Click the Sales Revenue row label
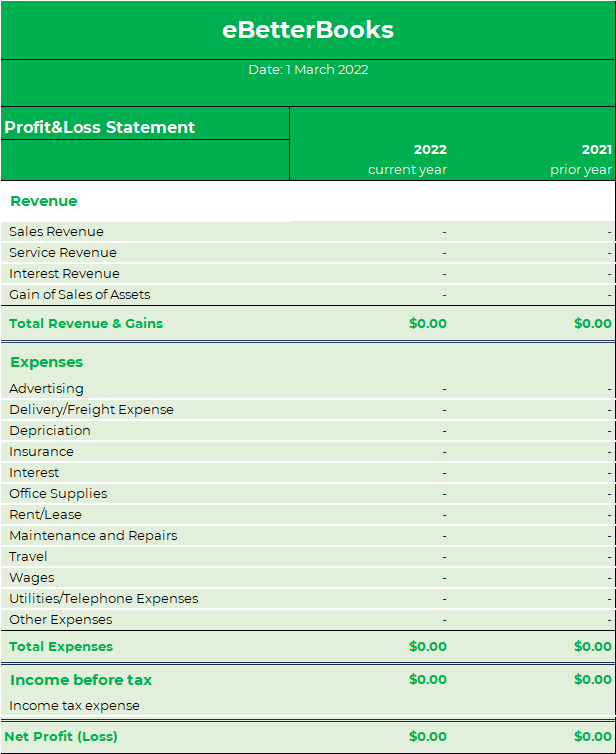The height and width of the screenshot is (754, 616). 56,232
